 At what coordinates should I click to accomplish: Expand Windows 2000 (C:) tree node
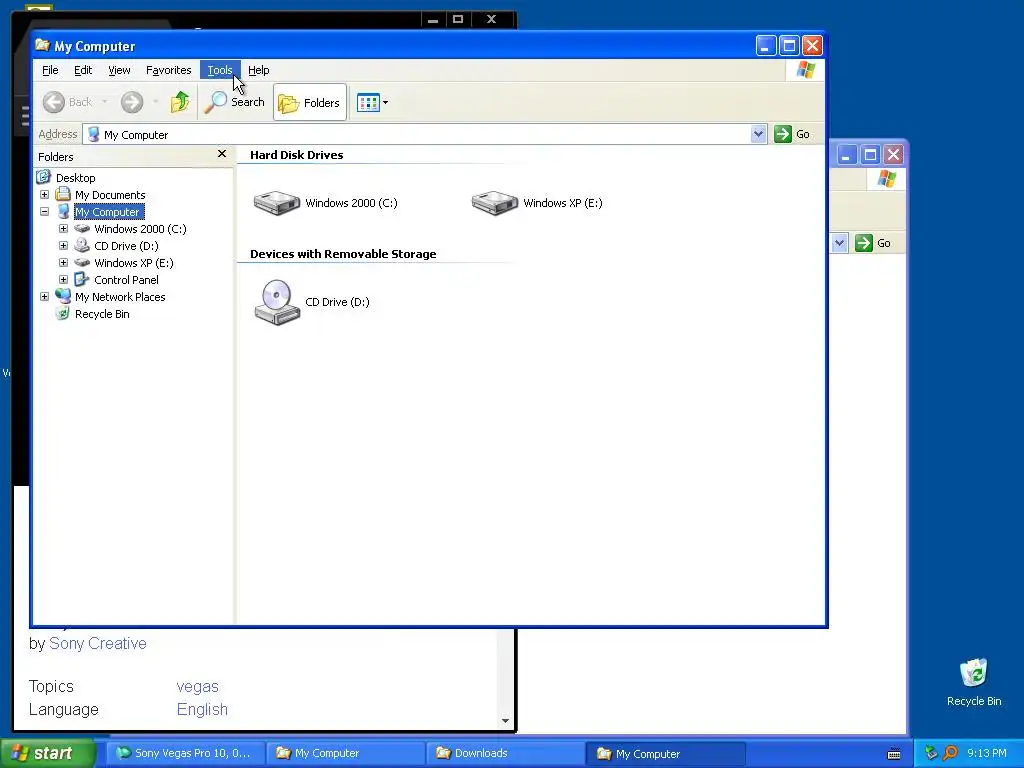click(x=63, y=229)
